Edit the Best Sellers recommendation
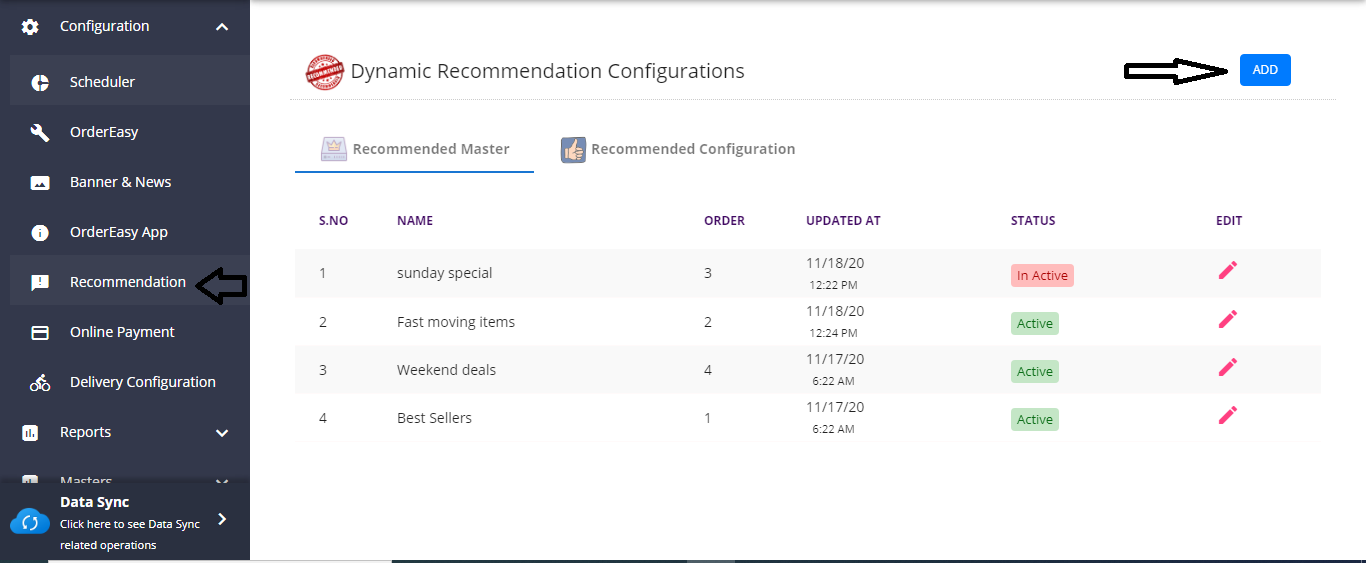Screen dimensions: 1366x563 (x=1228, y=415)
